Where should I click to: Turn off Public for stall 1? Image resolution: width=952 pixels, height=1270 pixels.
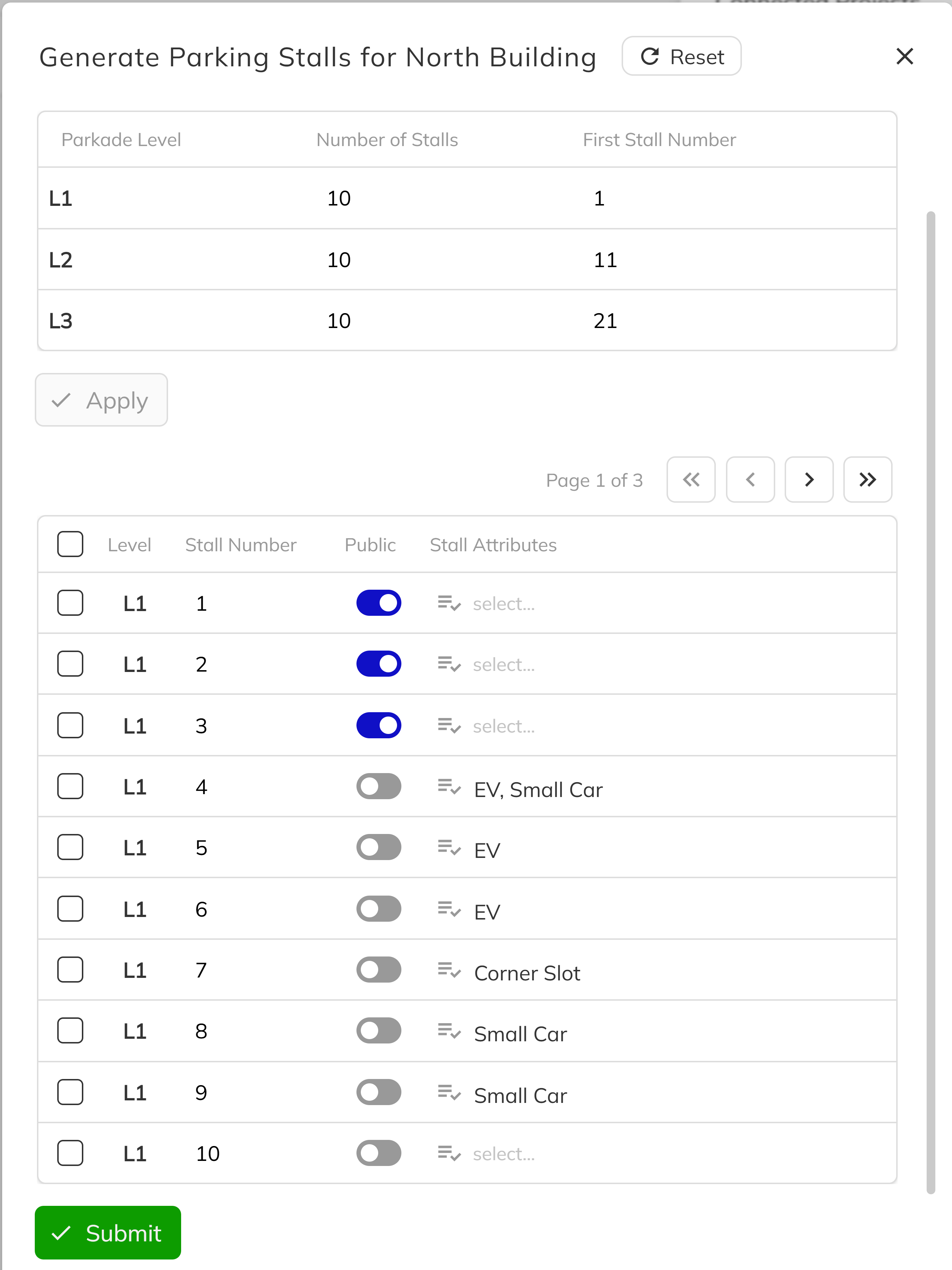tap(379, 602)
